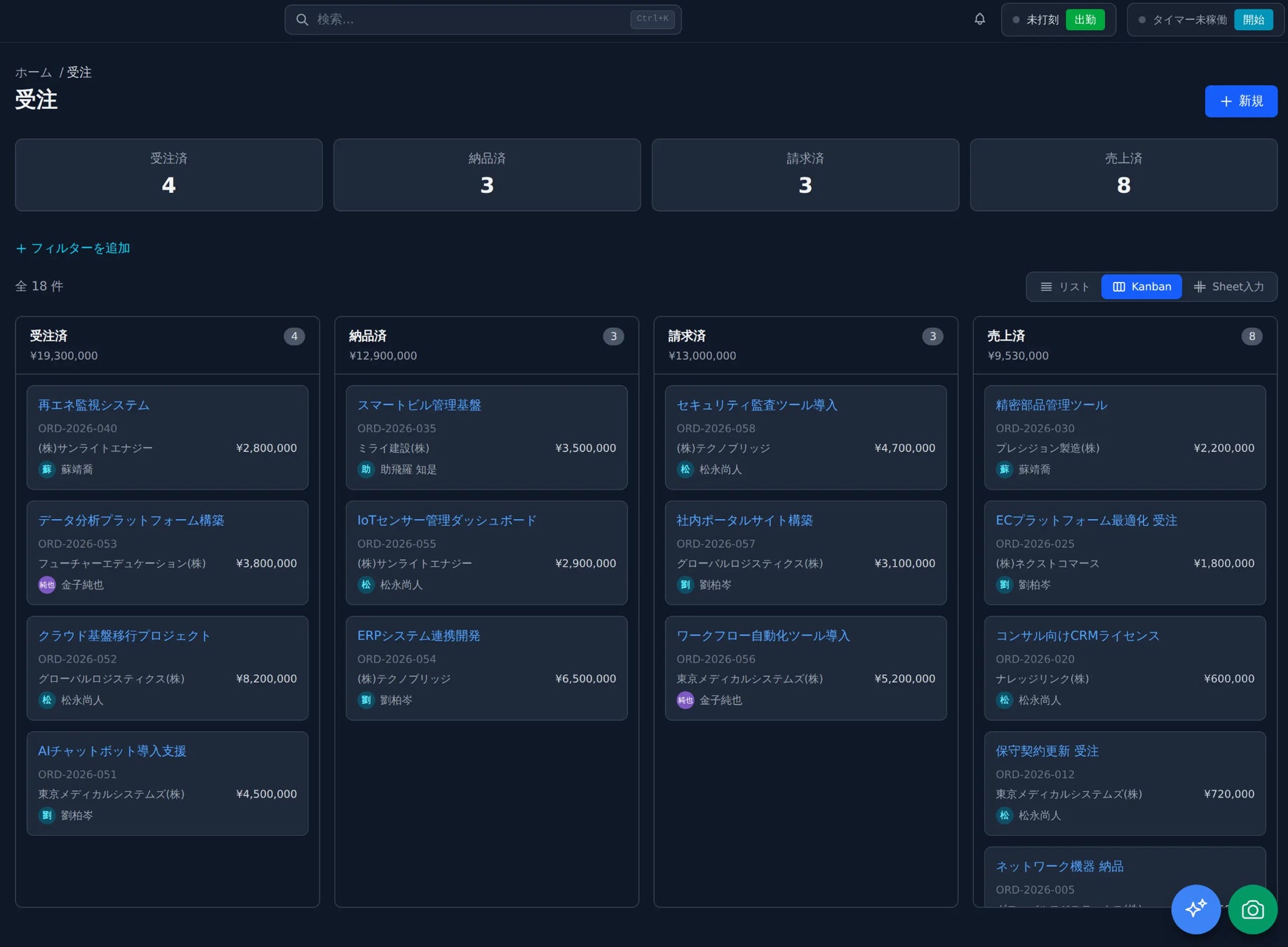Open order ネットワーク機器 納品
This screenshot has height=947, width=1288.
tap(1059, 866)
